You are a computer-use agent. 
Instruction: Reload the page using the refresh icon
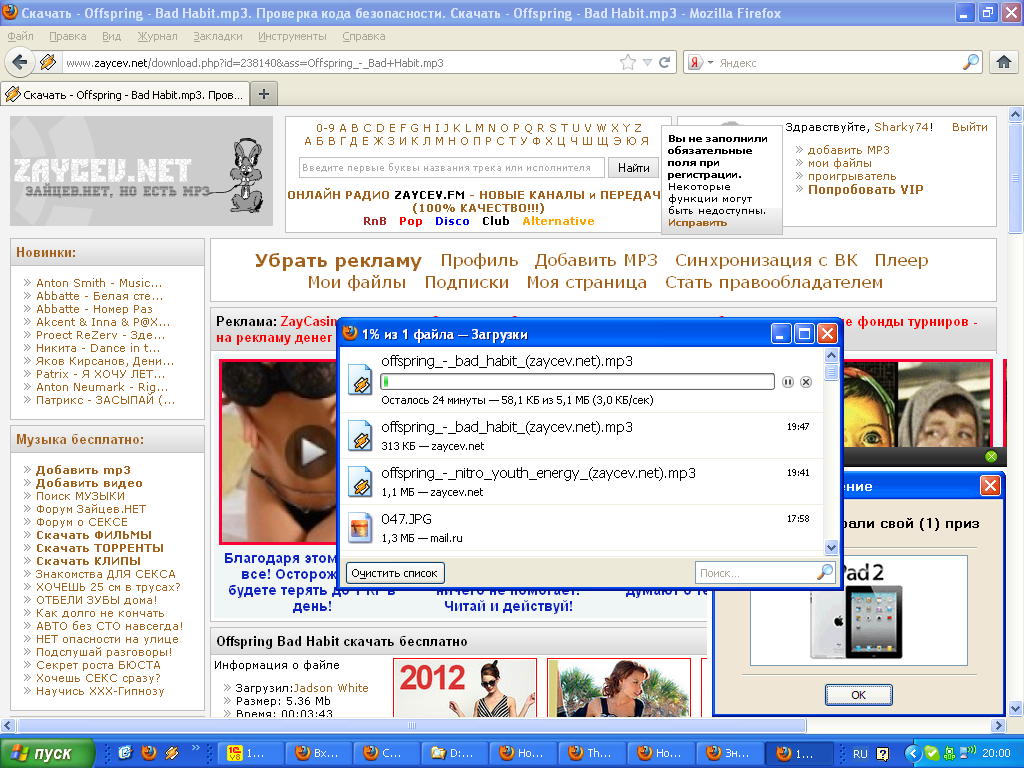(x=665, y=62)
